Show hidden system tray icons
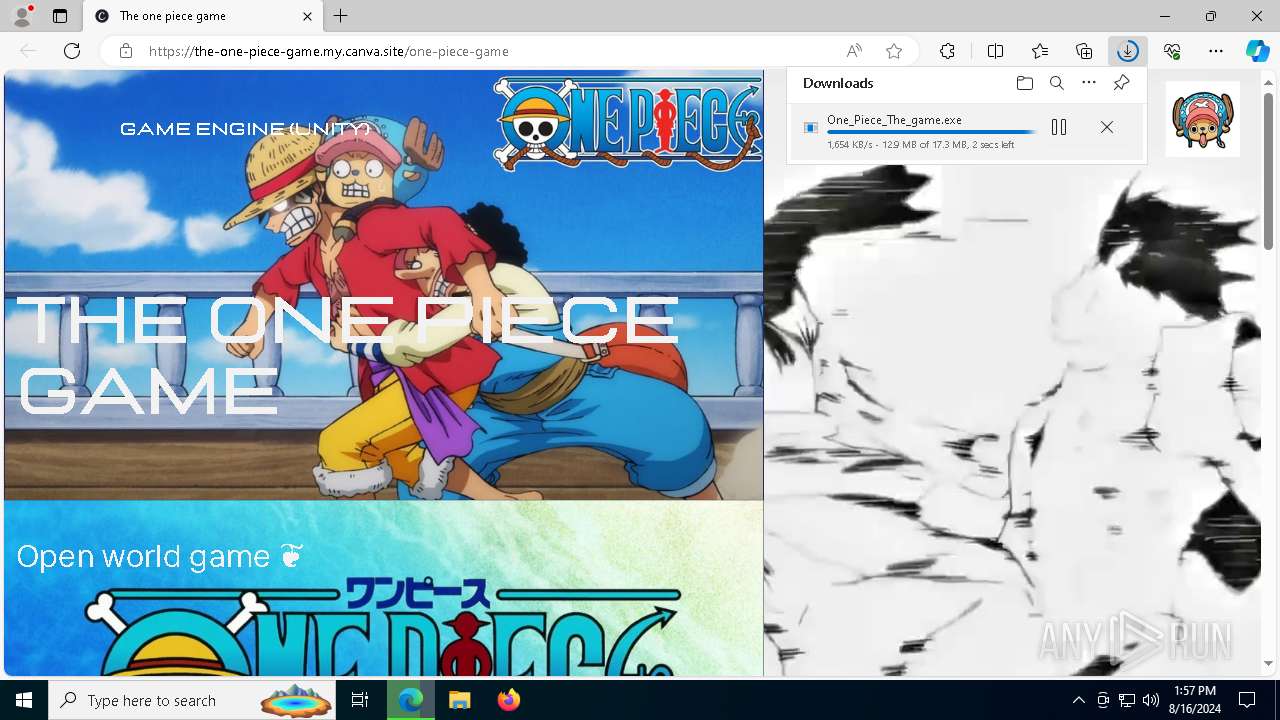Image resolution: width=1280 pixels, height=720 pixels. [x=1078, y=700]
